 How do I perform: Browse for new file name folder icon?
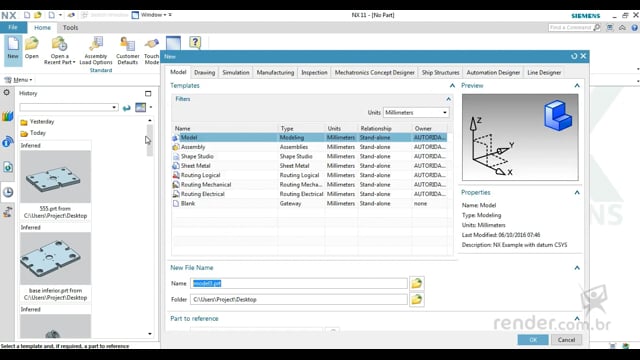click(416, 283)
